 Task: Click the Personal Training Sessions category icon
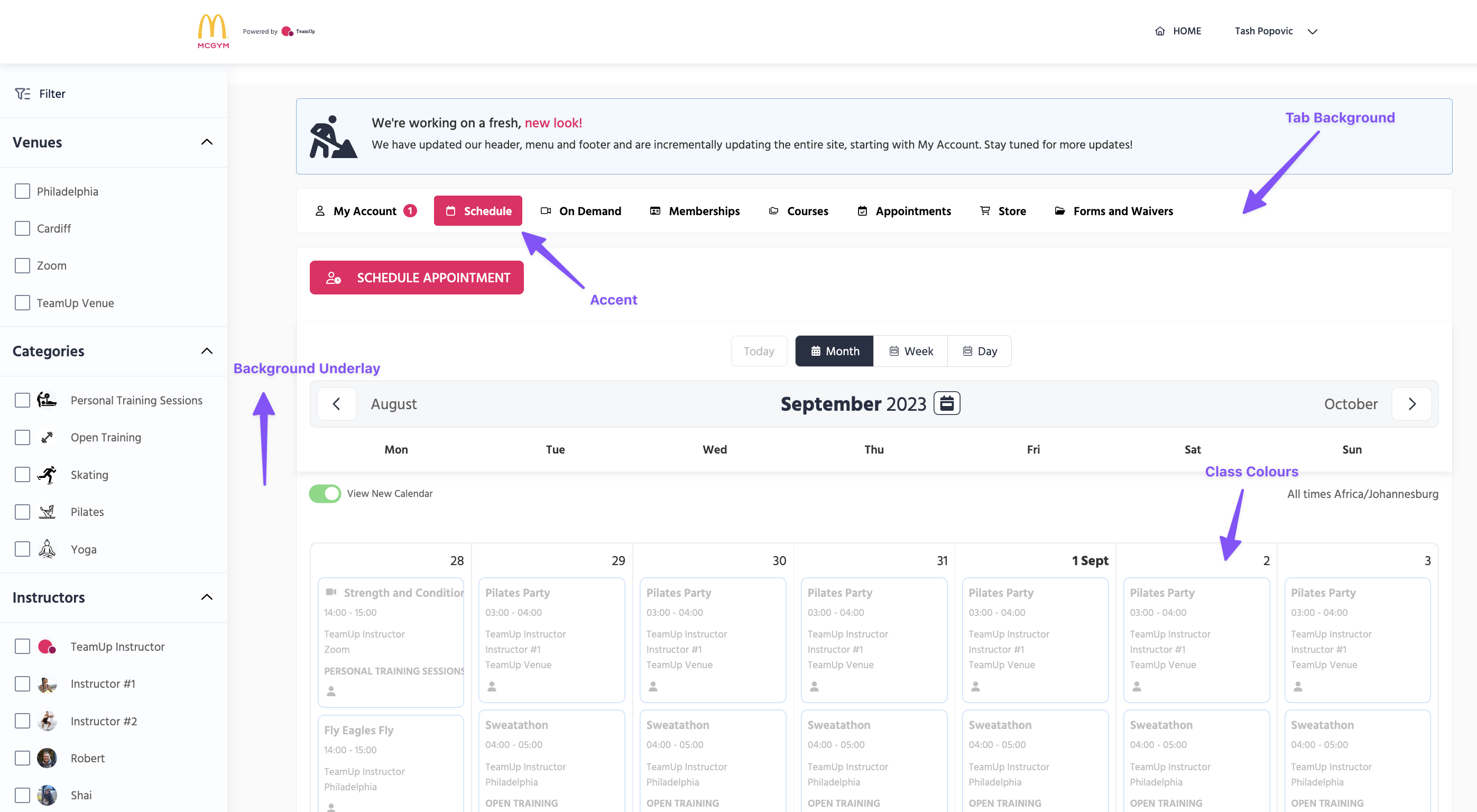pos(47,400)
